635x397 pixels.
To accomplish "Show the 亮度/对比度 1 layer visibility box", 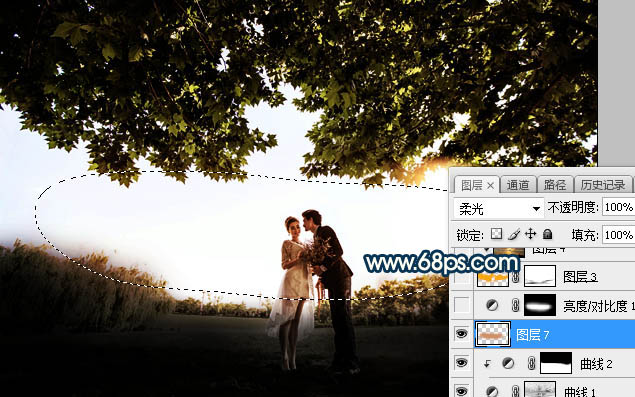I will 462,305.
